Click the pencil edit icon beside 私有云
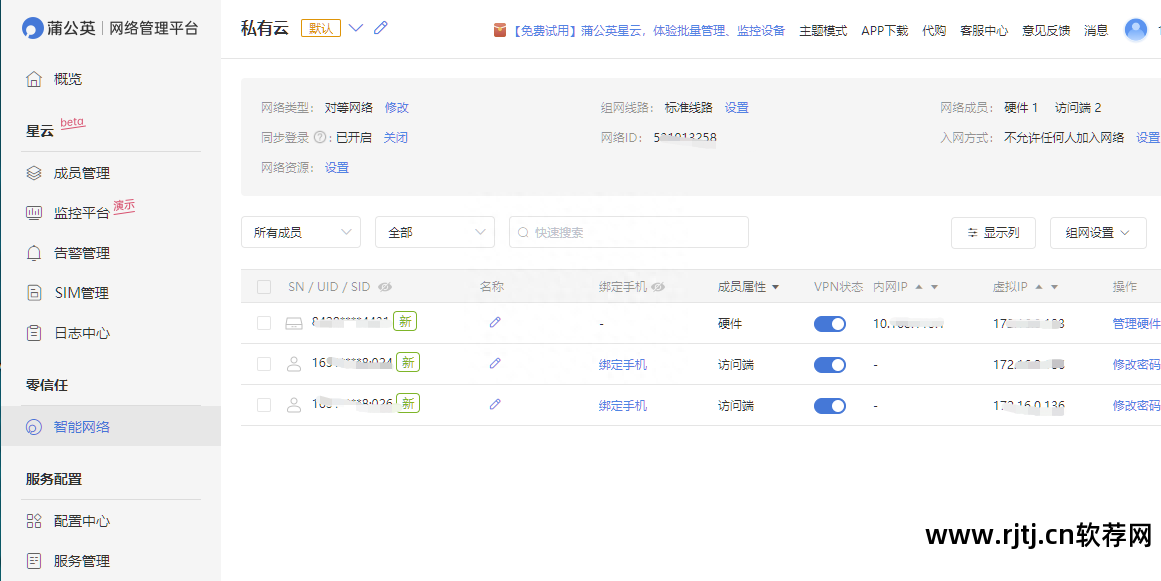Screen dimensions: 1161x581 (x=381, y=28)
